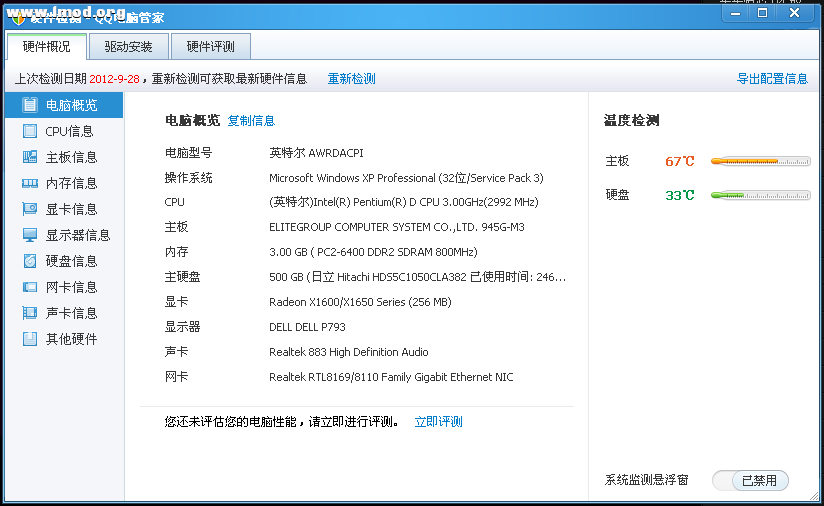The height and width of the screenshot is (506, 824).
Task: Click the 导出配置信息 link
Action: pyautogui.click(x=772, y=79)
